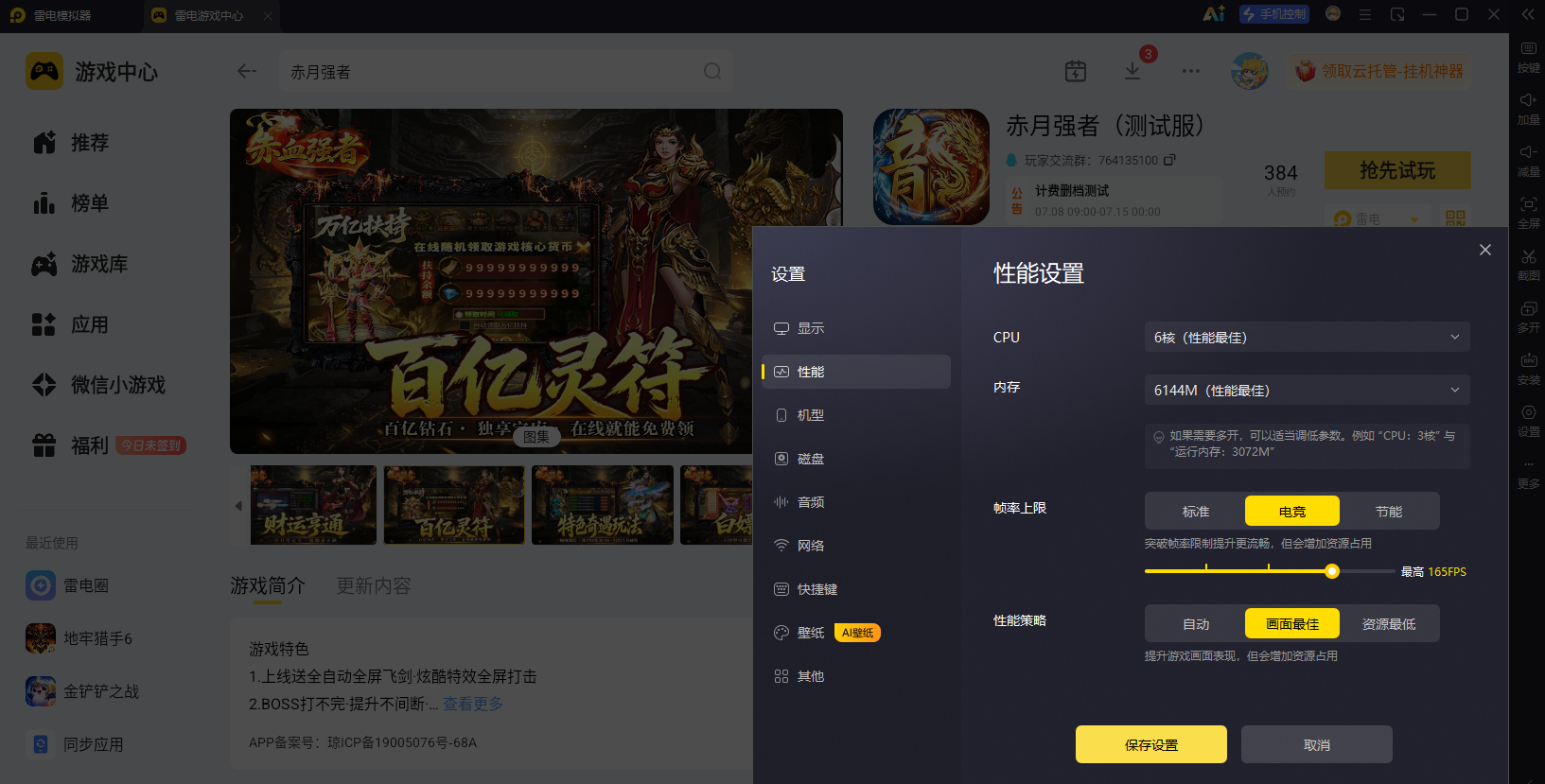Click the frame rate FPS slider handle
The width and height of the screenshot is (1545, 784).
[x=1332, y=571]
